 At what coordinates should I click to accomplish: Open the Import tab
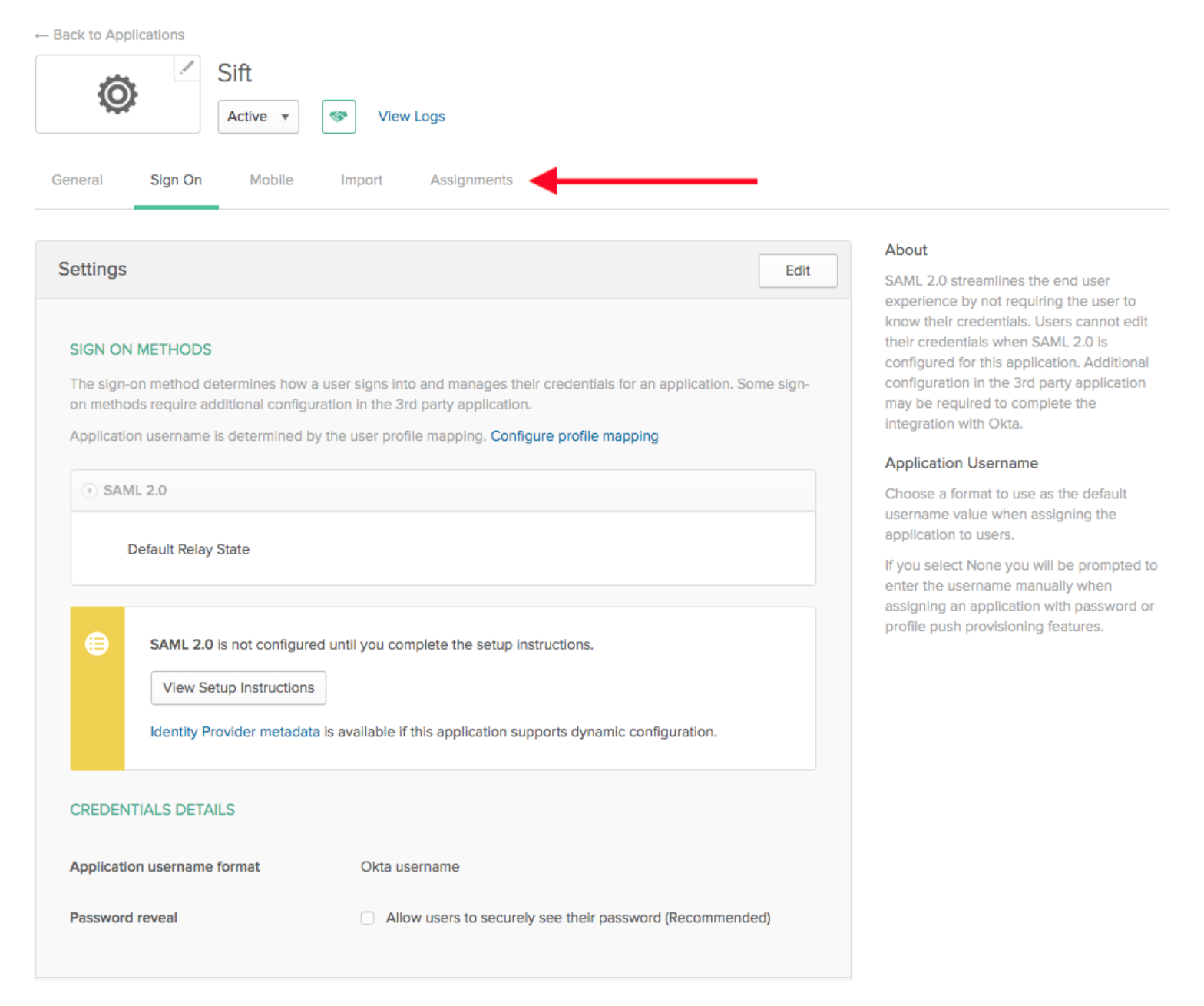(362, 180)
